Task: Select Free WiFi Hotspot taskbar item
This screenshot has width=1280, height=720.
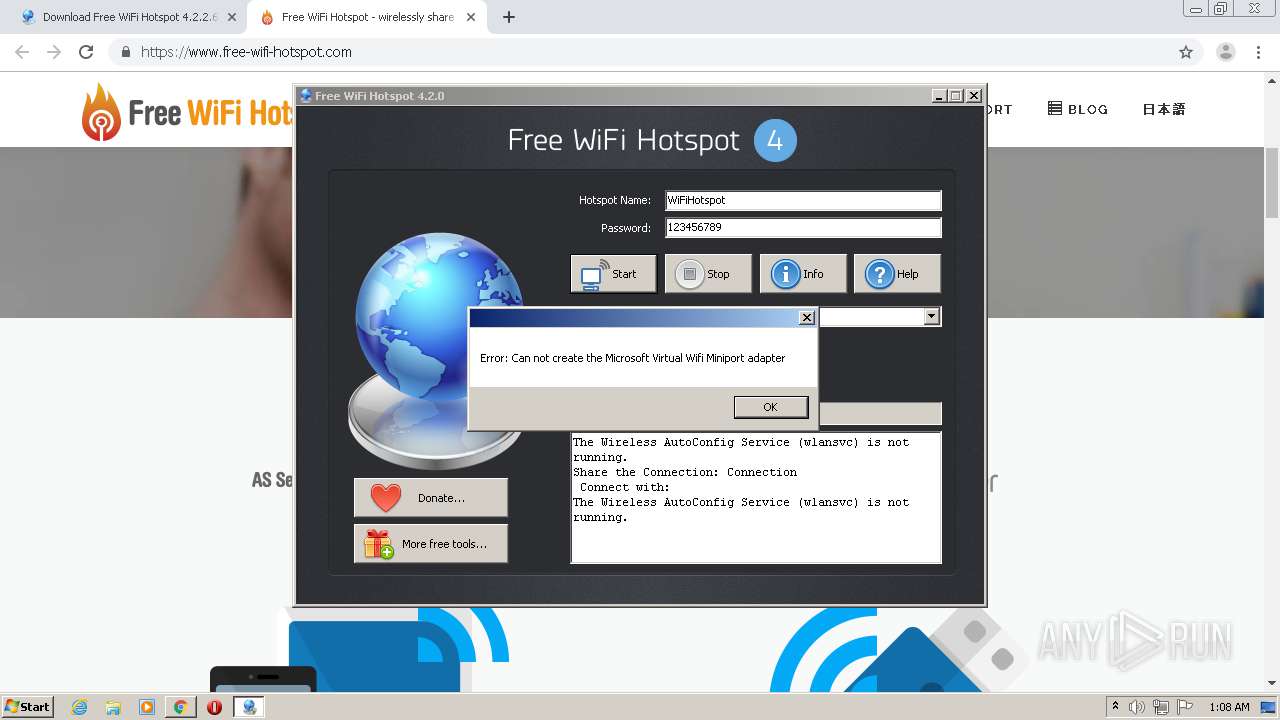Action: 249,707
